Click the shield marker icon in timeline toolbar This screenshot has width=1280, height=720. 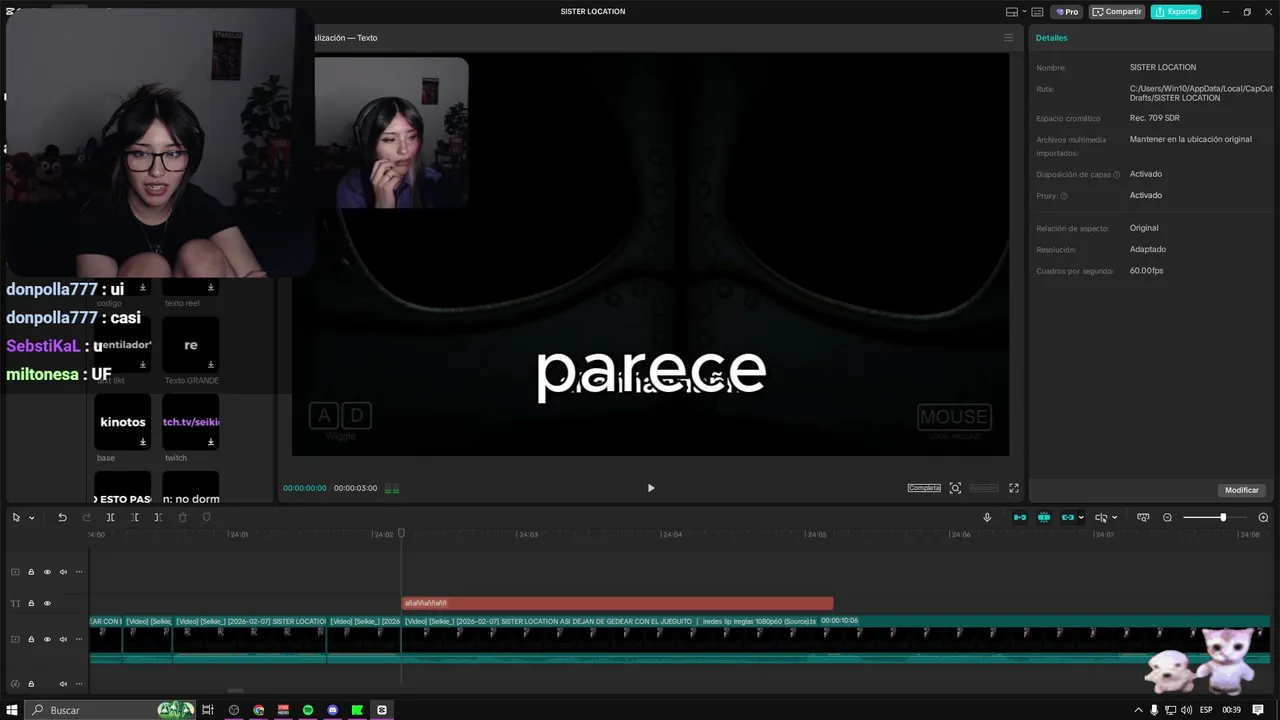tap(207, 518)
